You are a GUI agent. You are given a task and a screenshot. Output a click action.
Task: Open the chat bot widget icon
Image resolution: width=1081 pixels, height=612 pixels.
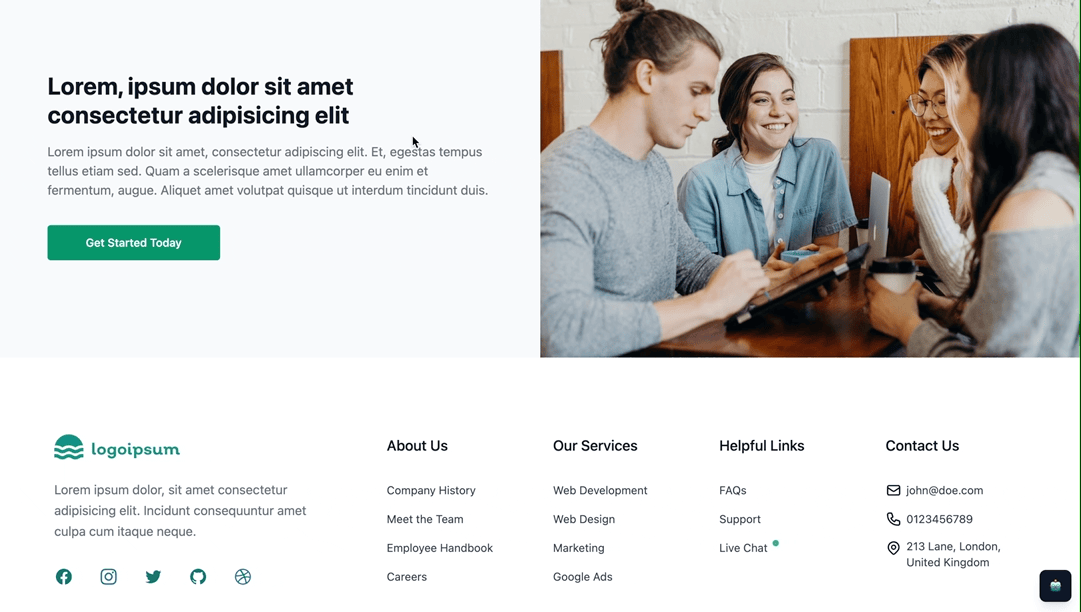1055,586
